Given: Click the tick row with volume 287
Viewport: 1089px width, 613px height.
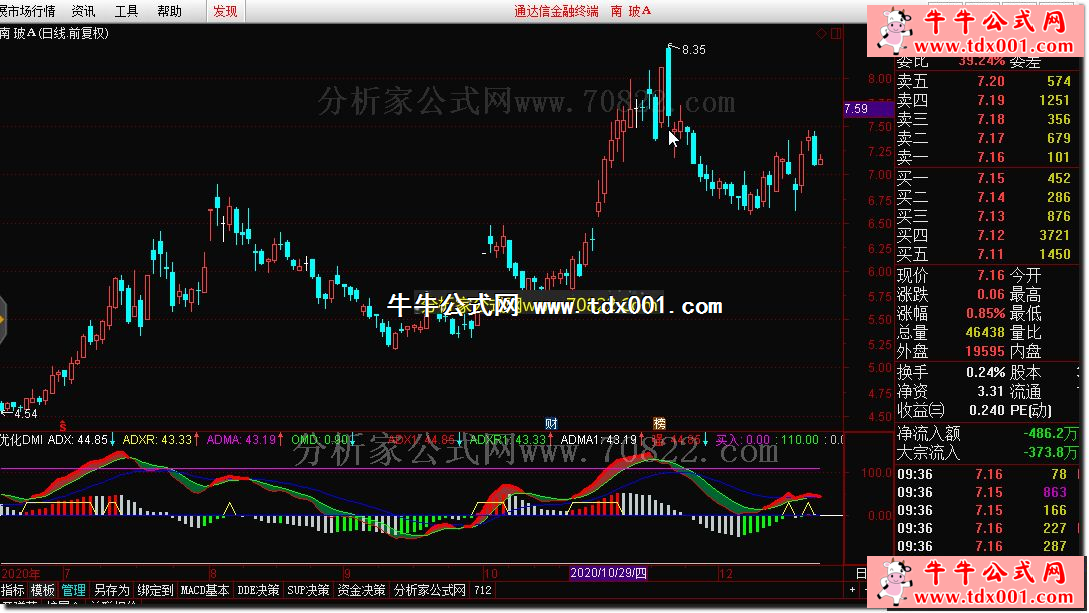Looking at the screenshot, I should (988, 546).
